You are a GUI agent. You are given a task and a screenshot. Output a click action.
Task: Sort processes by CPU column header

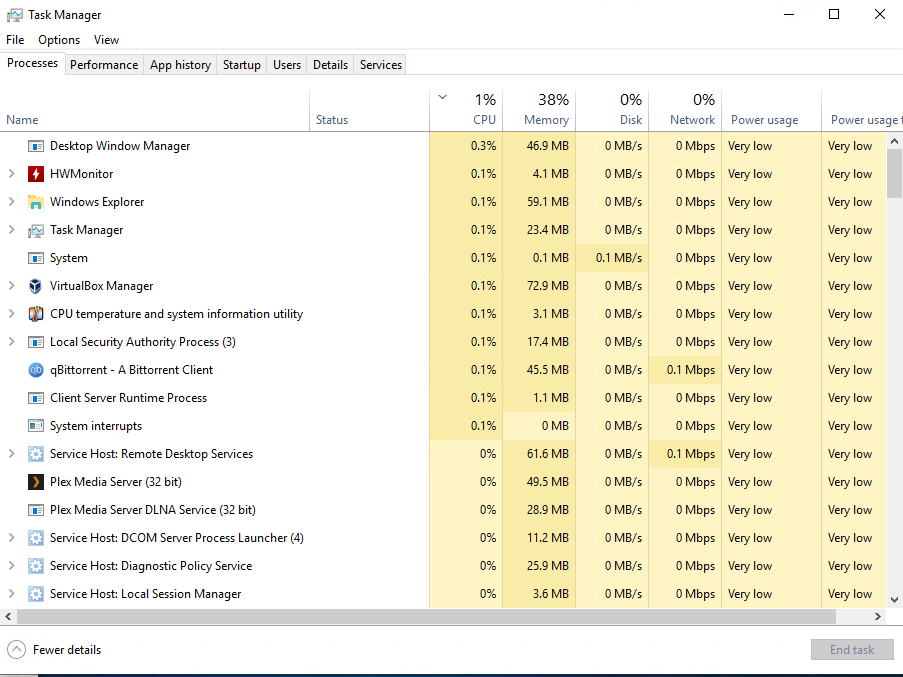[466, 111]
